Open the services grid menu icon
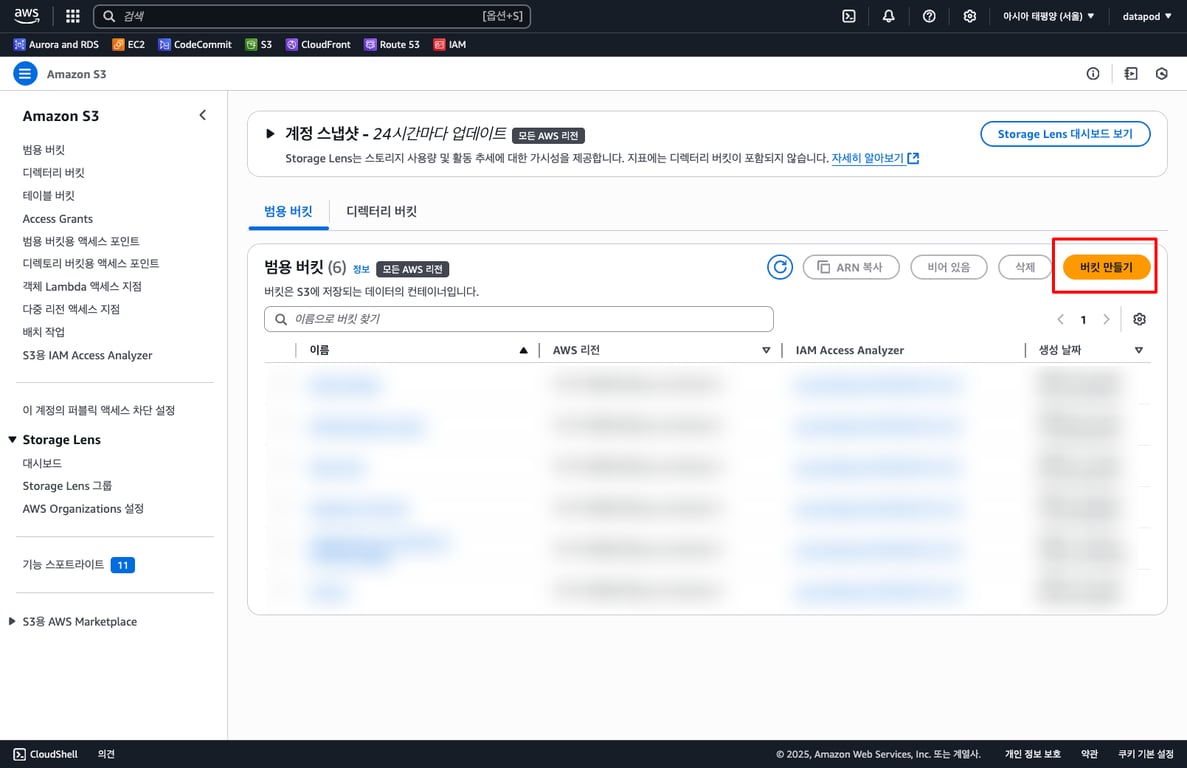 tap(73, 16)
